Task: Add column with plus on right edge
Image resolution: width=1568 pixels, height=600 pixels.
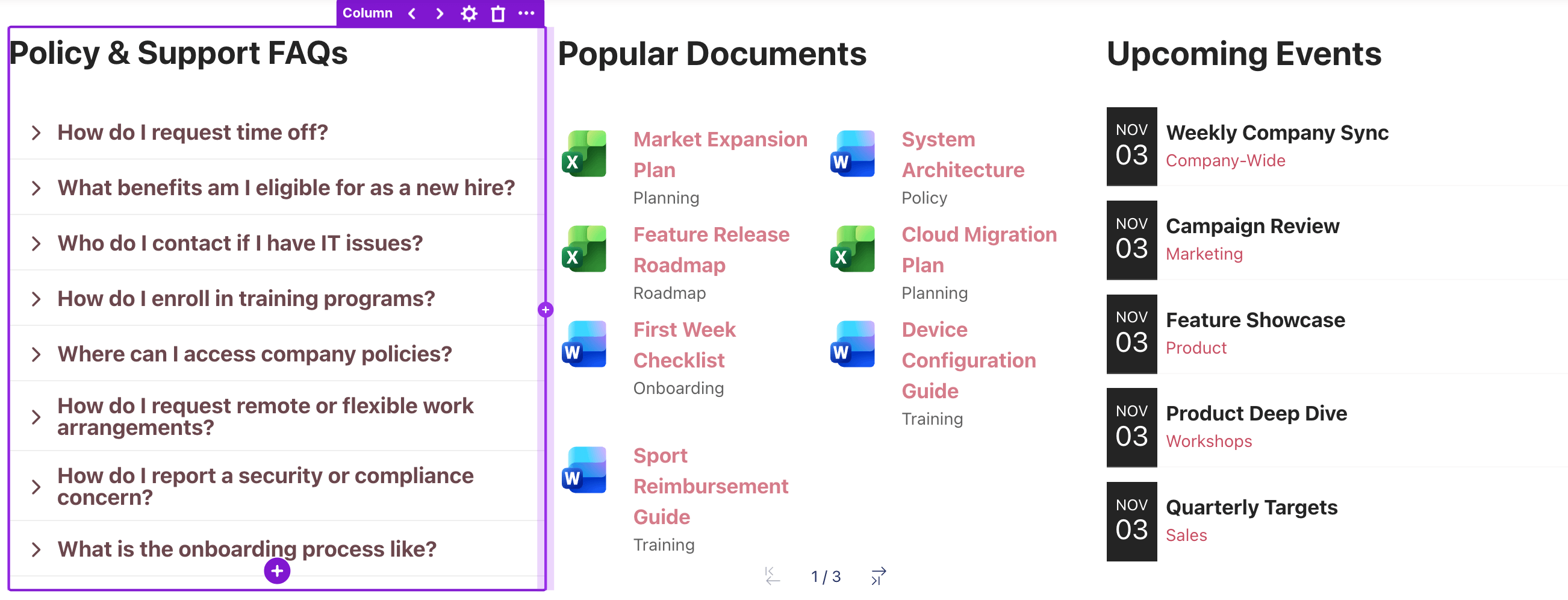Action: click(546, 310)
